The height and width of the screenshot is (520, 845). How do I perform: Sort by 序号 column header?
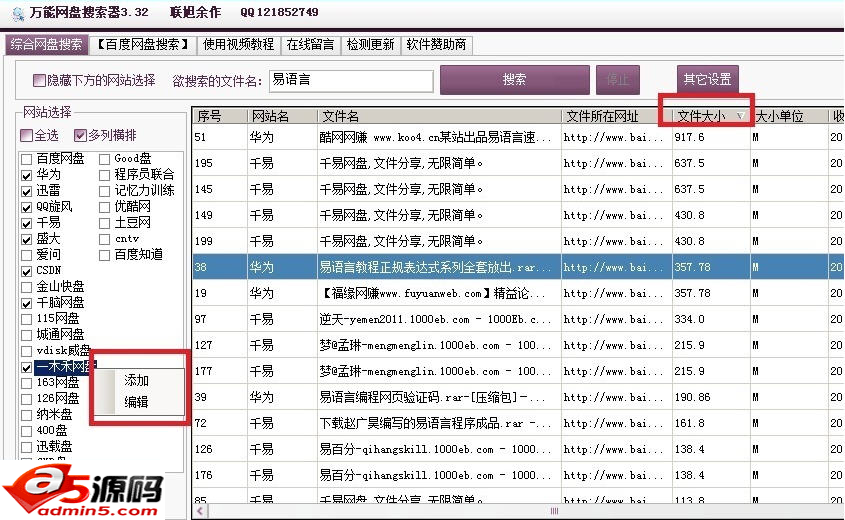pos(220,116)
